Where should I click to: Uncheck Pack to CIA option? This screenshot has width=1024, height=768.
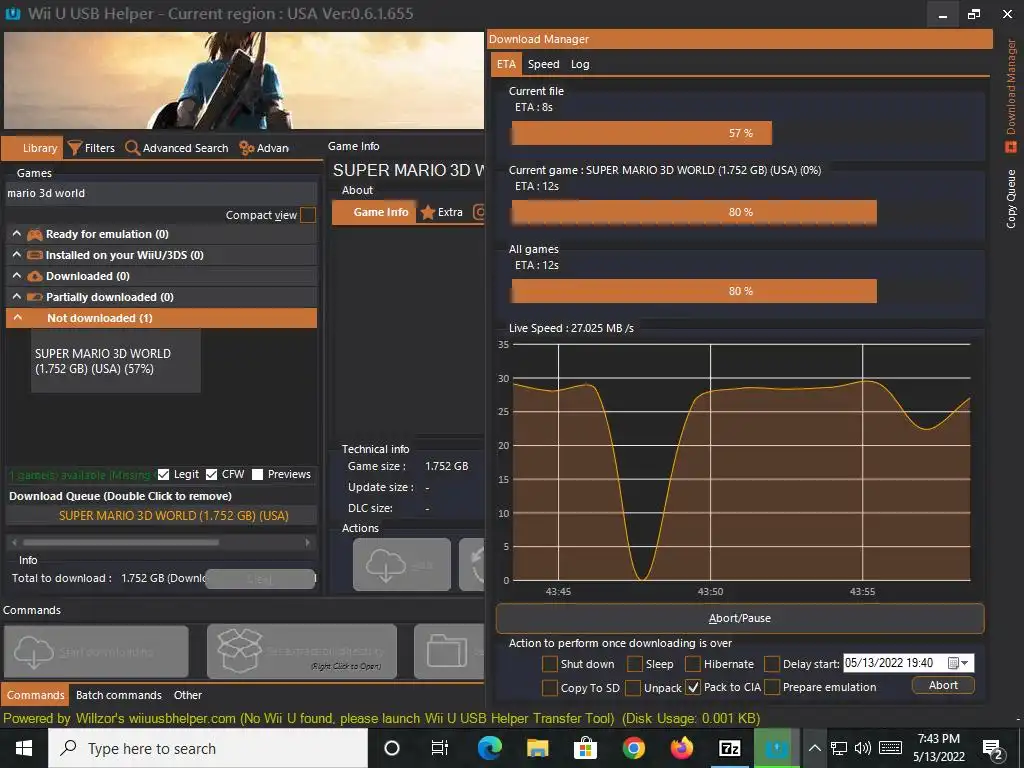[693, 688]
